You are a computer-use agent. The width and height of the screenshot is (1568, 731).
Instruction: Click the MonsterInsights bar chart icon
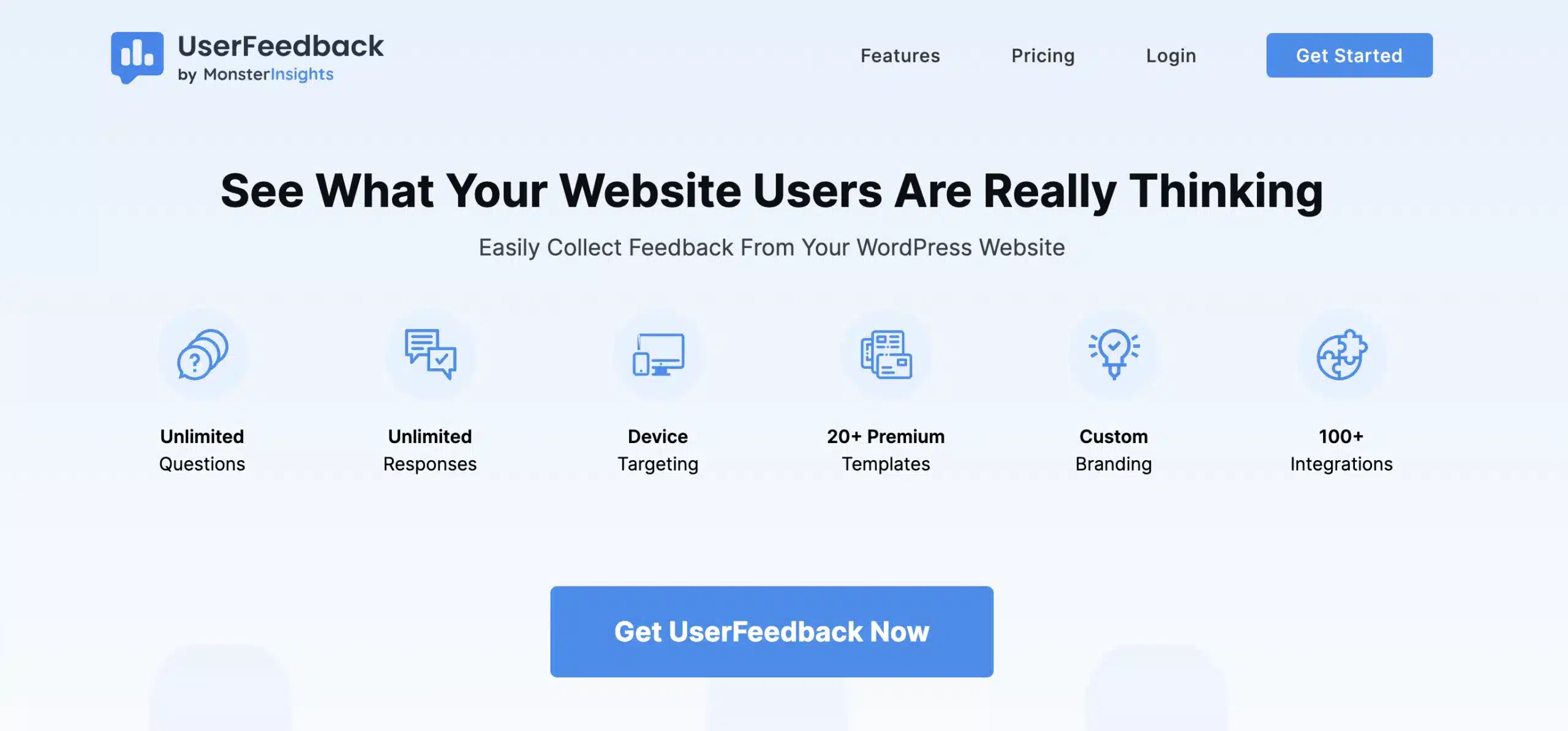137,55
